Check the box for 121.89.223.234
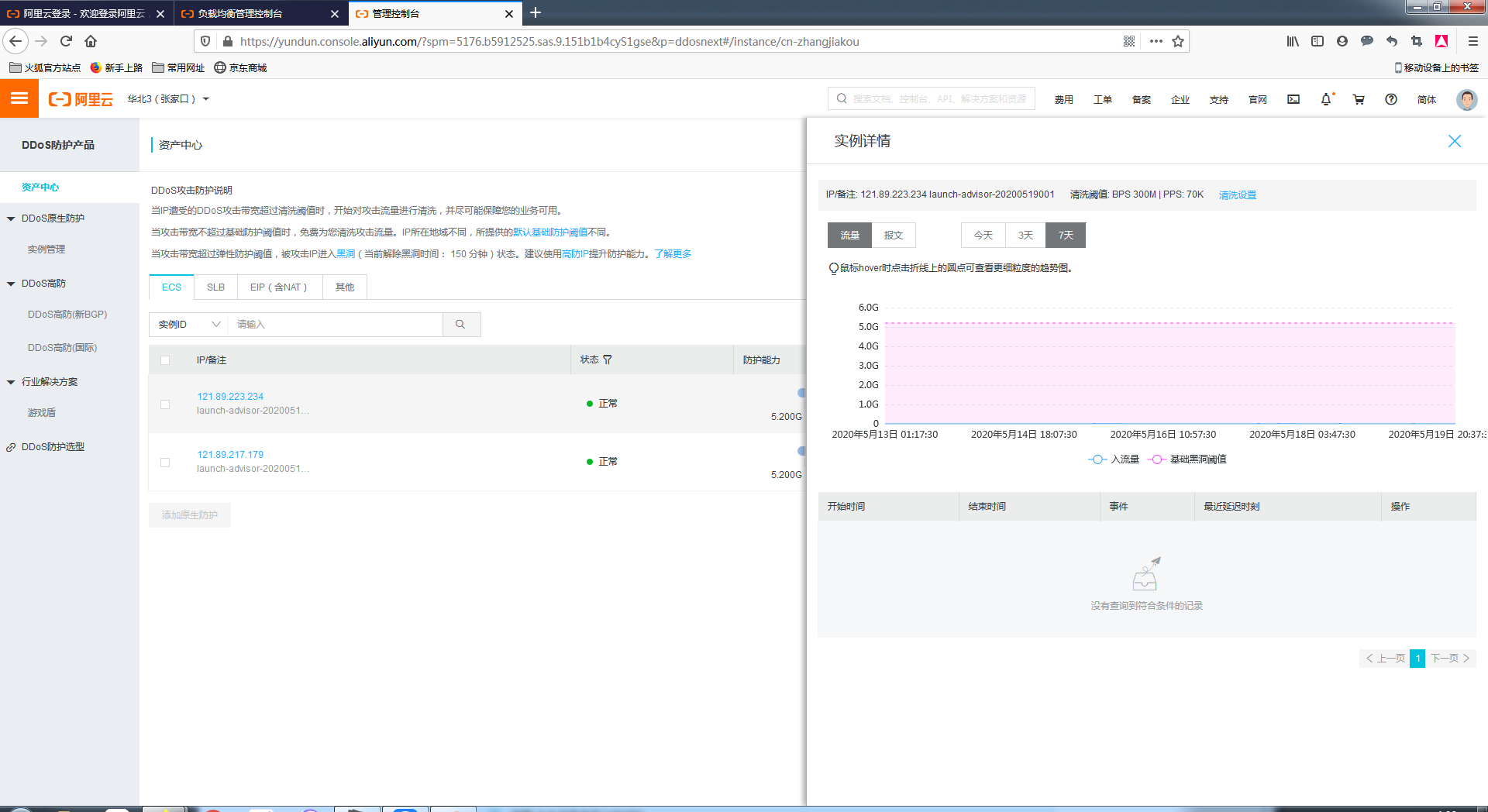Screen dimensions: 1488x812 click(x=165, y=404)
